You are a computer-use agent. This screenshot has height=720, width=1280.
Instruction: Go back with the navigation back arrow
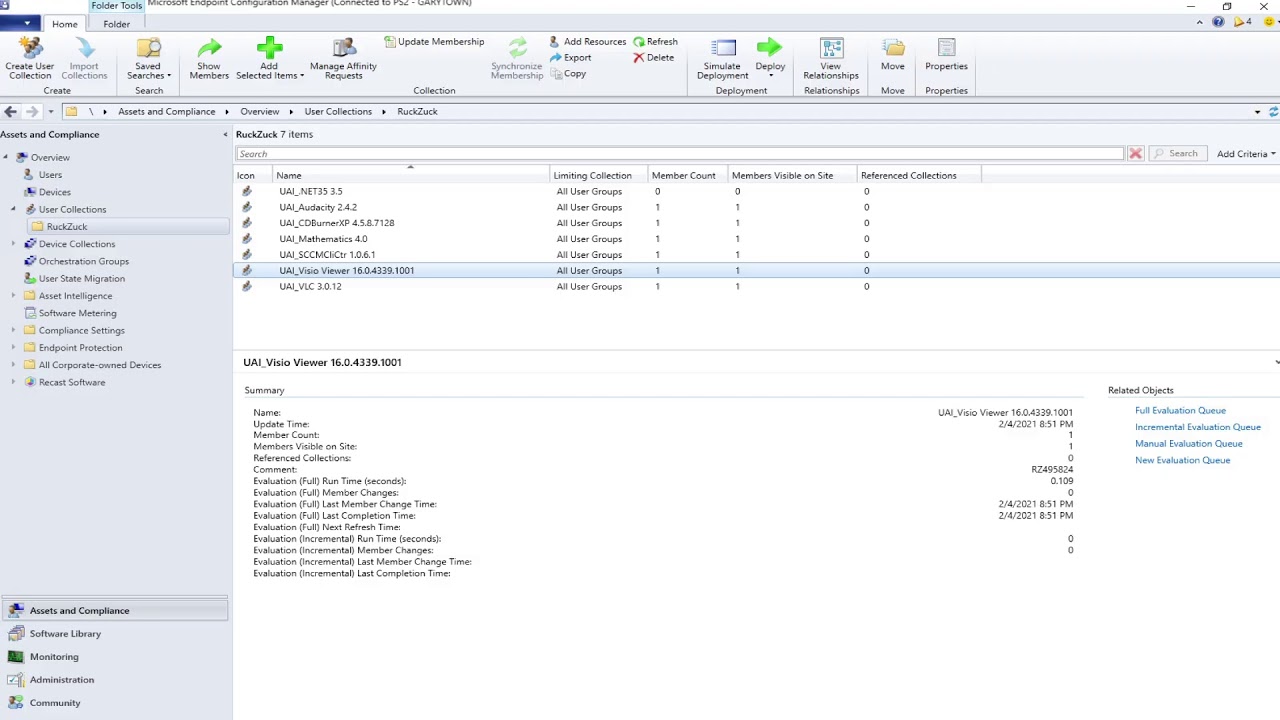[x=10, y=112]
